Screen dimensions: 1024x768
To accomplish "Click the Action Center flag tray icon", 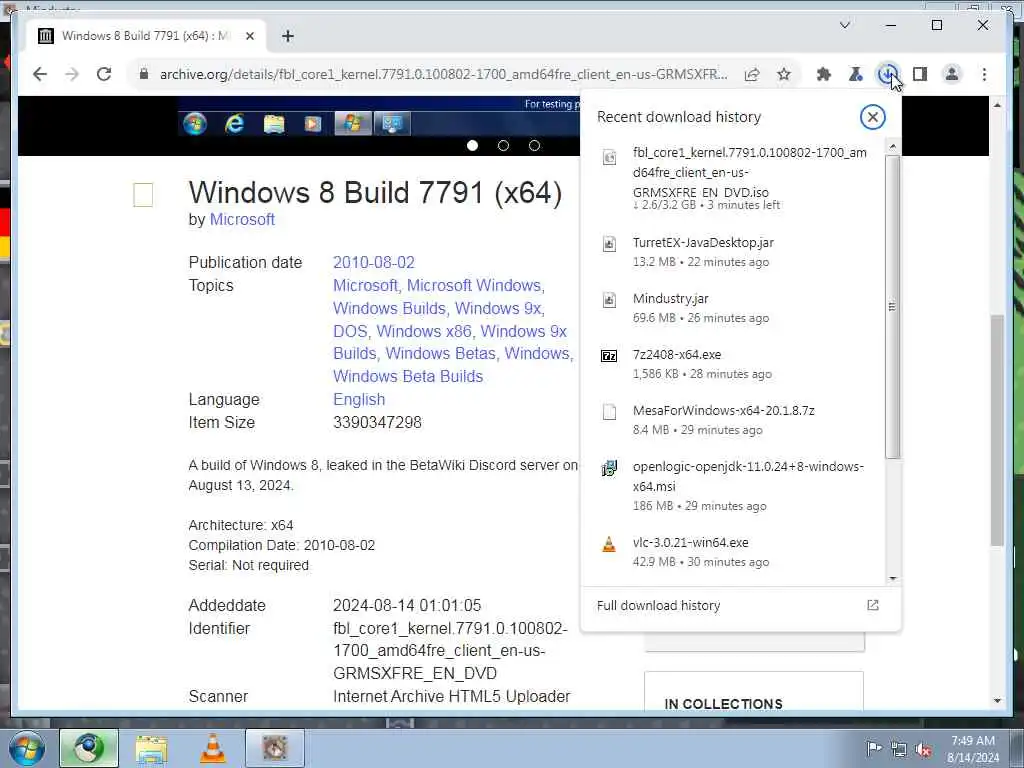I will click(873, 749).
